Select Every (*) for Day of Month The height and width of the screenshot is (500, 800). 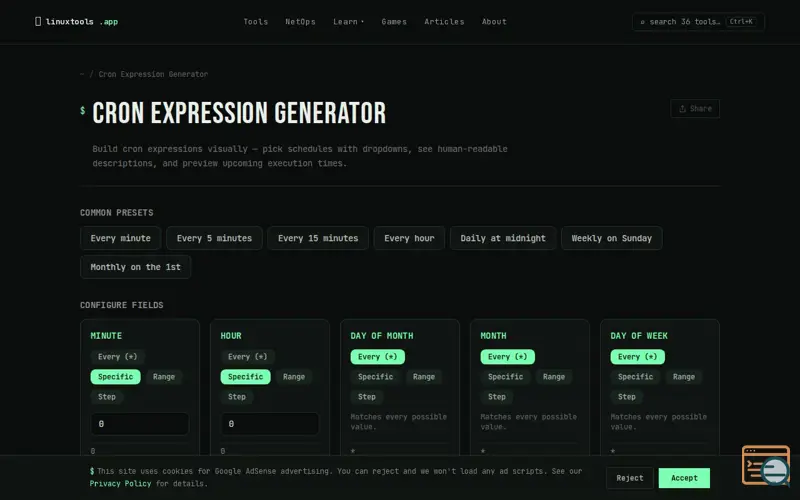coord(378,357)
